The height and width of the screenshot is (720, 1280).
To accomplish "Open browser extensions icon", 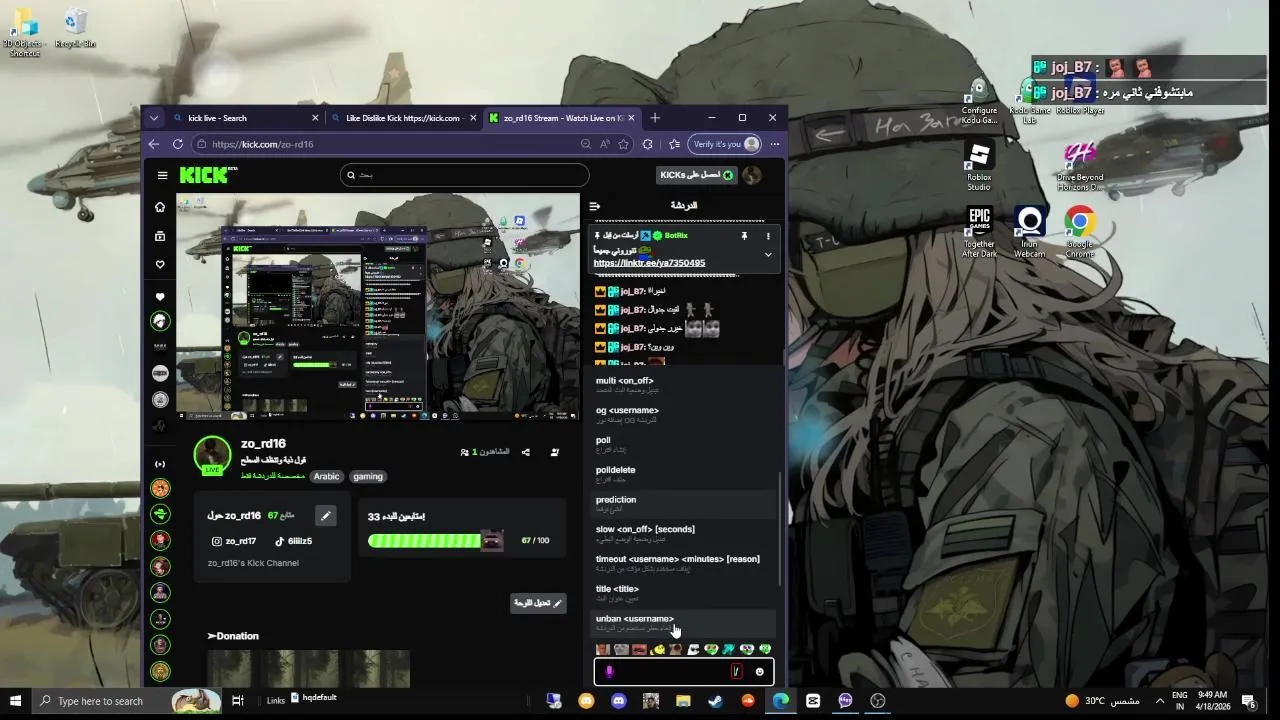I will click(x=648, y=144).
